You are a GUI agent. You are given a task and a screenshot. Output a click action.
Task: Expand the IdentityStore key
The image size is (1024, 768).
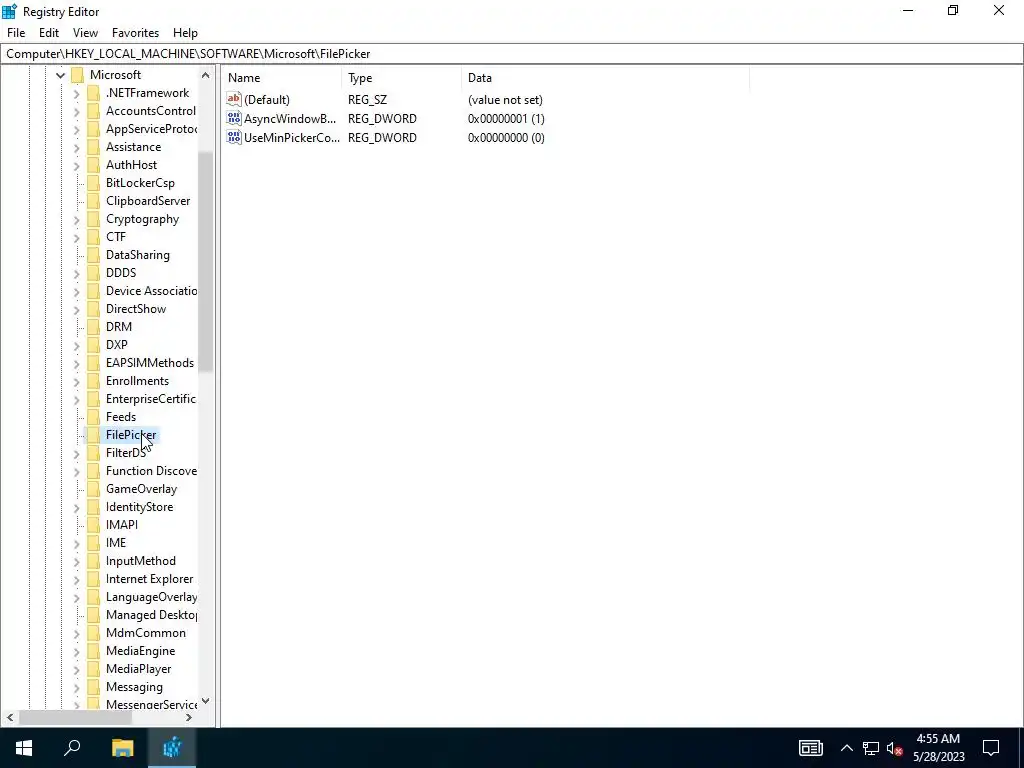[x=76, y=507]
